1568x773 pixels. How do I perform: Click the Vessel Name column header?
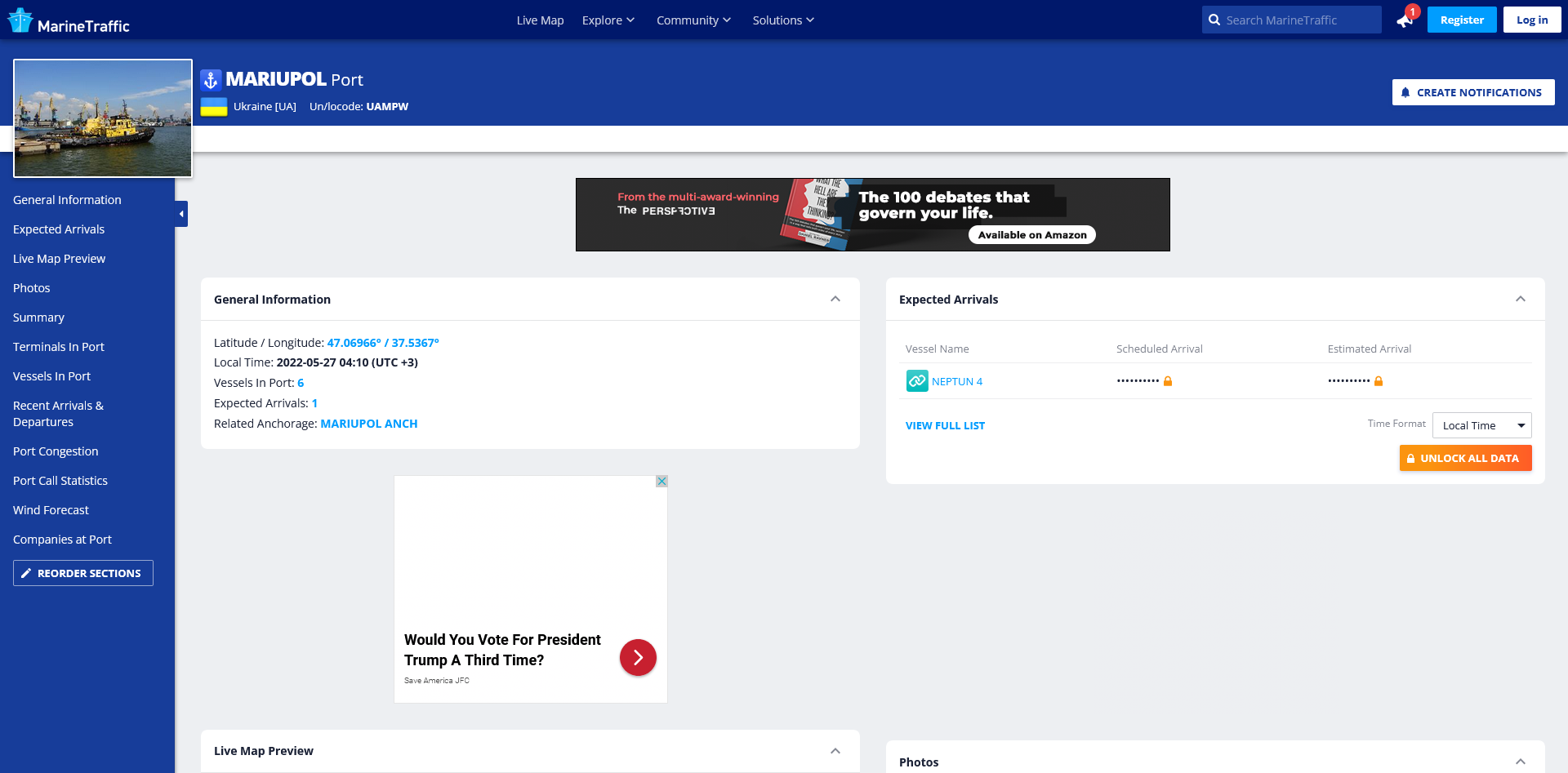click(937, 349)
